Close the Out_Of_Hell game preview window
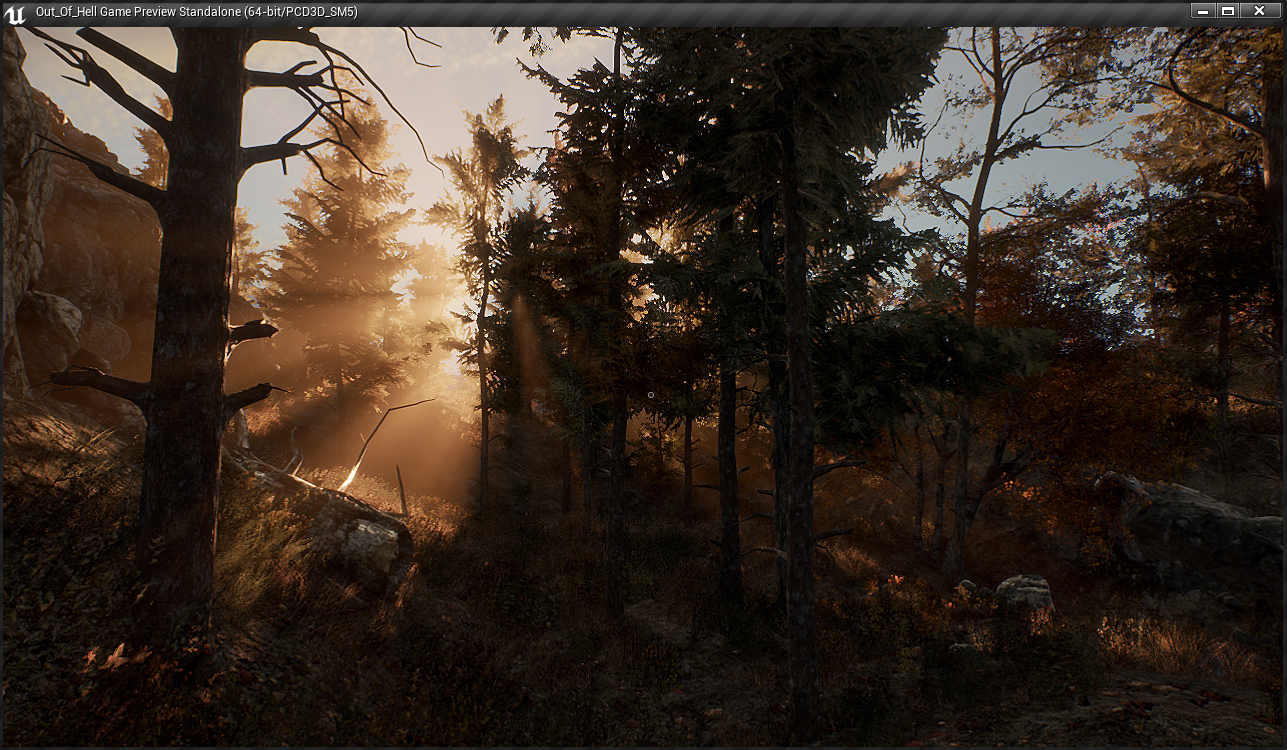The image size is (1287, 750). click(x=1261, y=11)
